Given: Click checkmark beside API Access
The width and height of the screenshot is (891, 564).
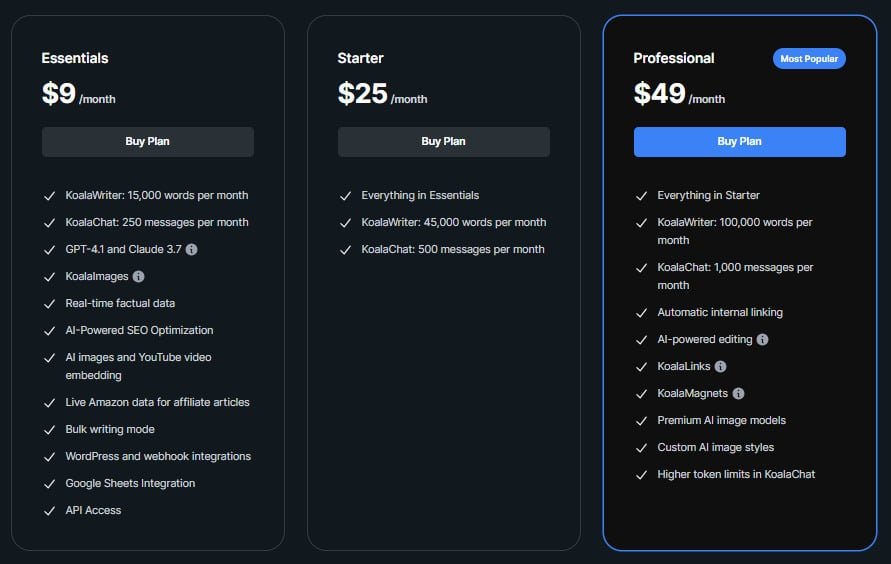Looking at the screenshot, I should pyautogui.click(x=49, y=511).
